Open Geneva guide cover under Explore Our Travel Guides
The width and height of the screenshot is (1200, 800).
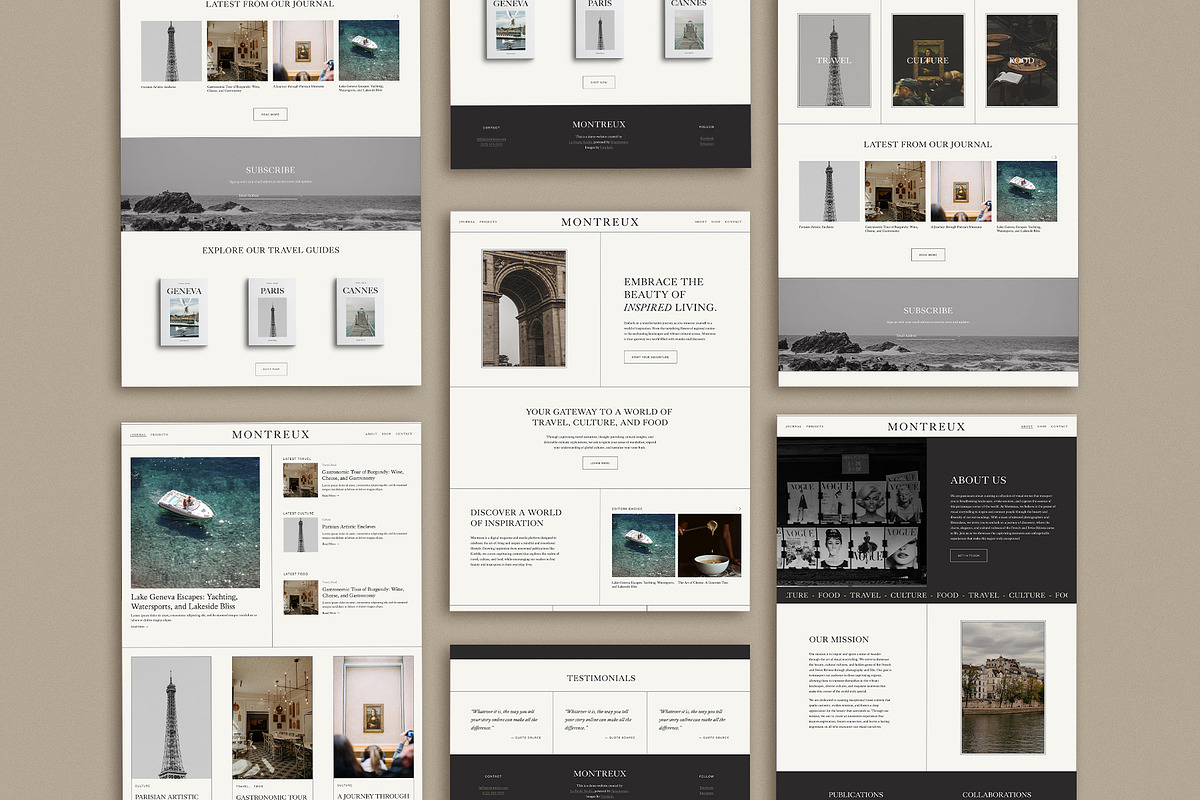pos(184,312)
